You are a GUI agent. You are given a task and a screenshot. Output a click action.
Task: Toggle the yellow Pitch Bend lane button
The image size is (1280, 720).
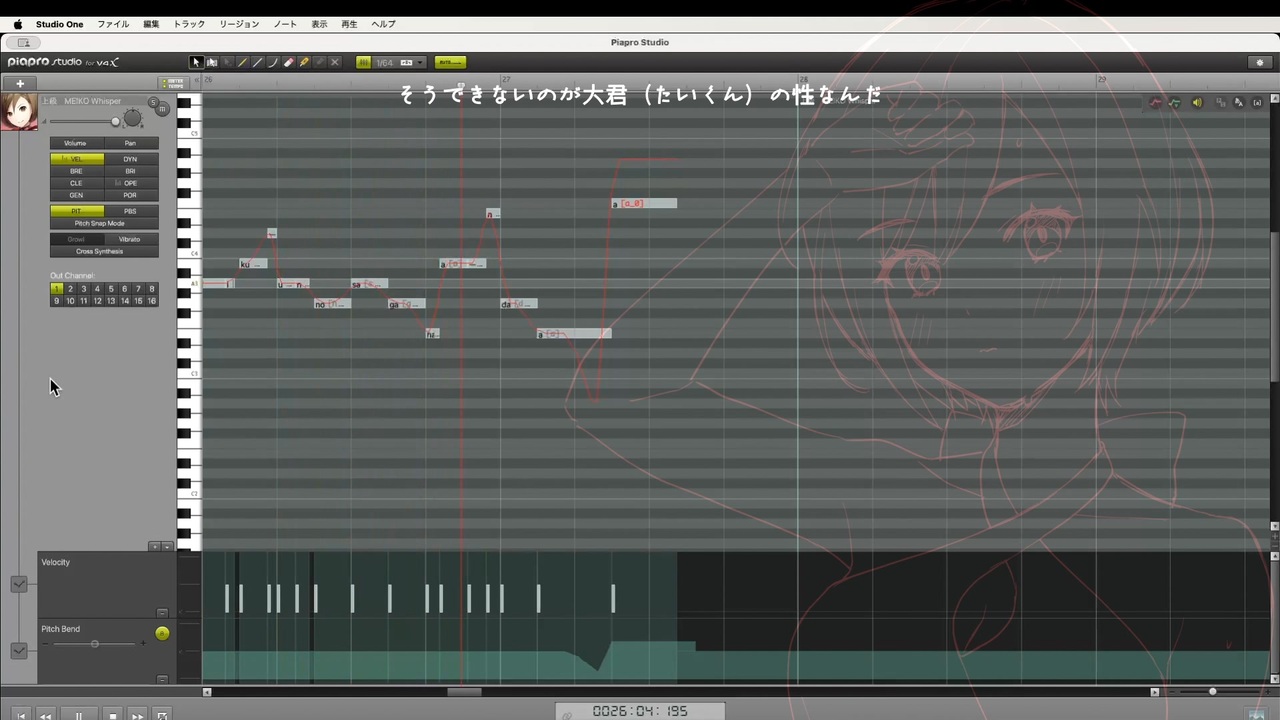pos(162,633)
